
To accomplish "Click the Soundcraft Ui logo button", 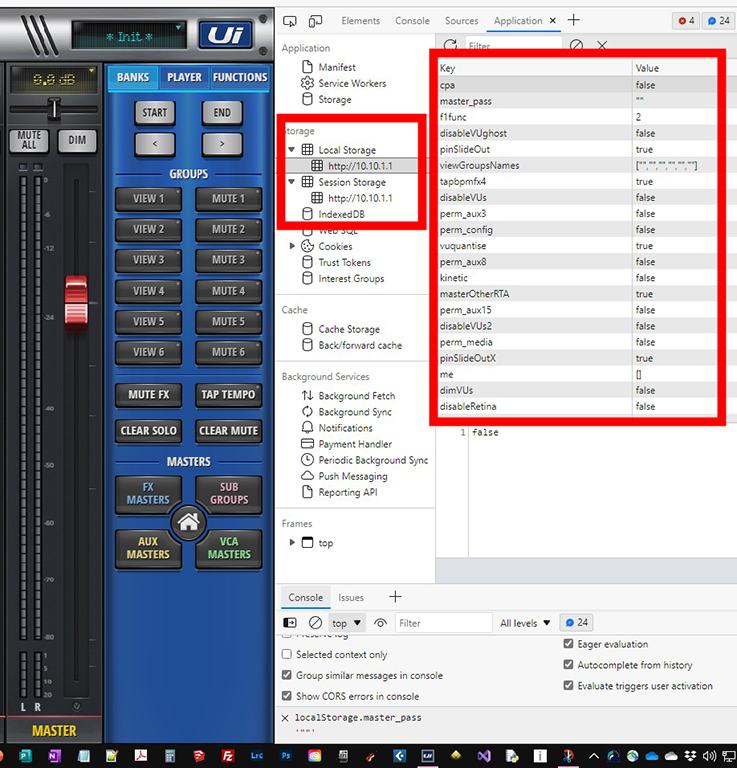I will [226, 35].
